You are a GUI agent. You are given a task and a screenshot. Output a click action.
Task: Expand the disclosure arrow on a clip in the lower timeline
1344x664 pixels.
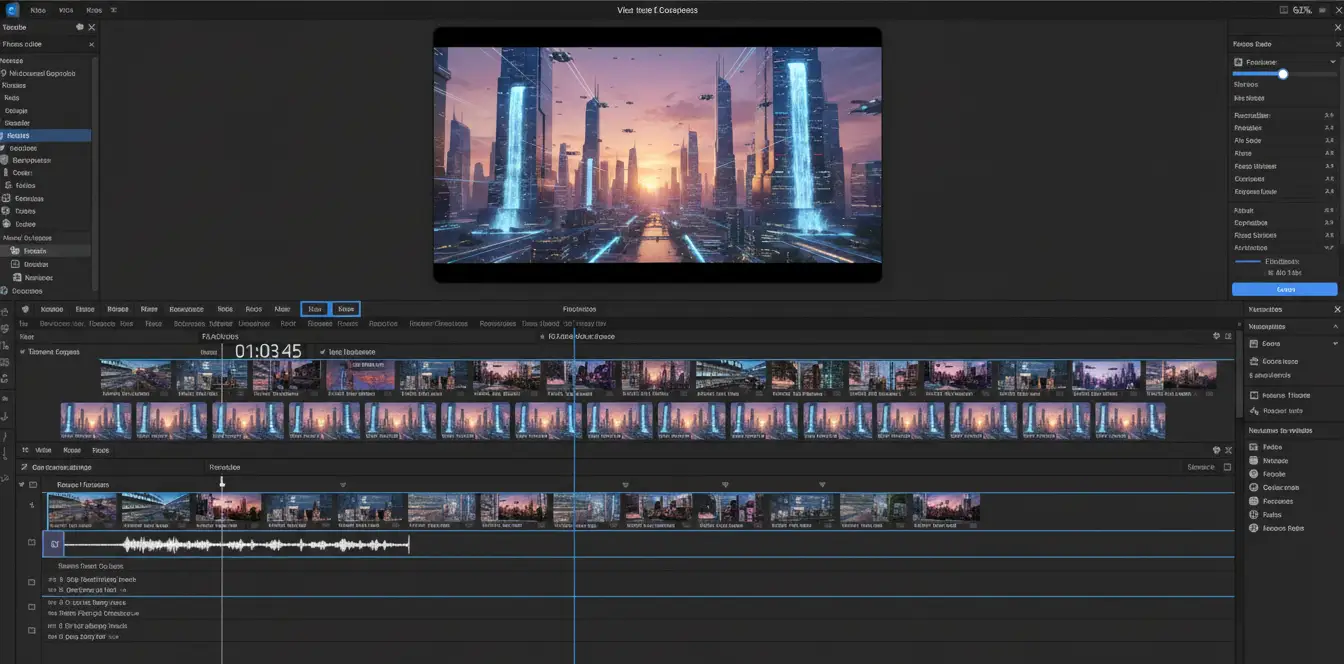click(x=343, y=484)
